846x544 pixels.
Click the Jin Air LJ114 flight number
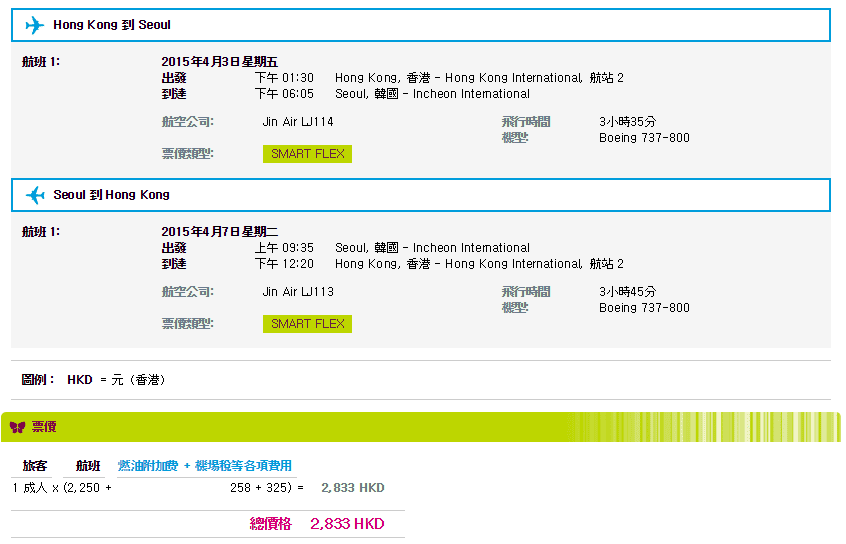click(x=298, y=122)
